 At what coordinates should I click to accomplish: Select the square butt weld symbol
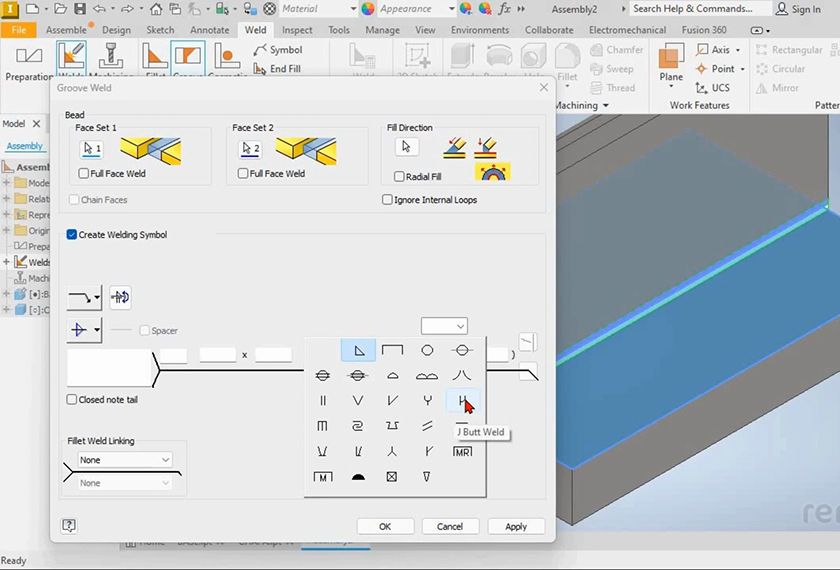pyautogui.click(x=323, y=401)
